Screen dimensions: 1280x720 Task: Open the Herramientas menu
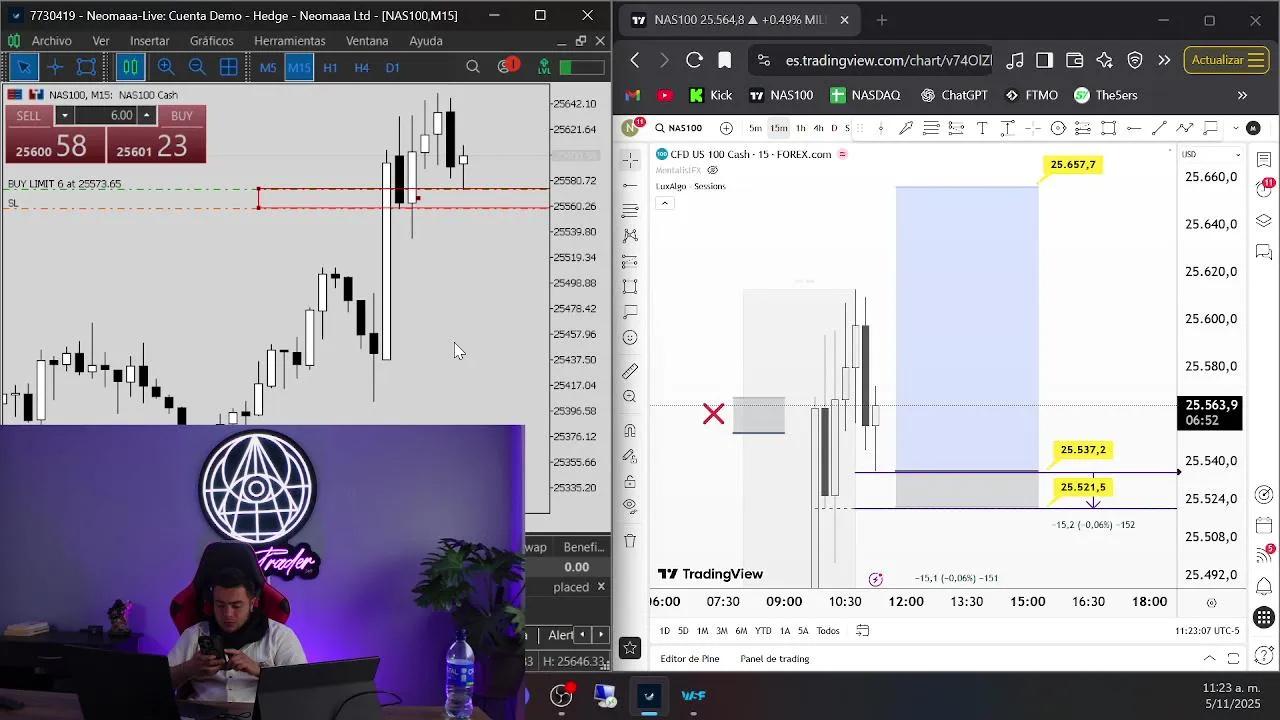(x=289, y=41)
